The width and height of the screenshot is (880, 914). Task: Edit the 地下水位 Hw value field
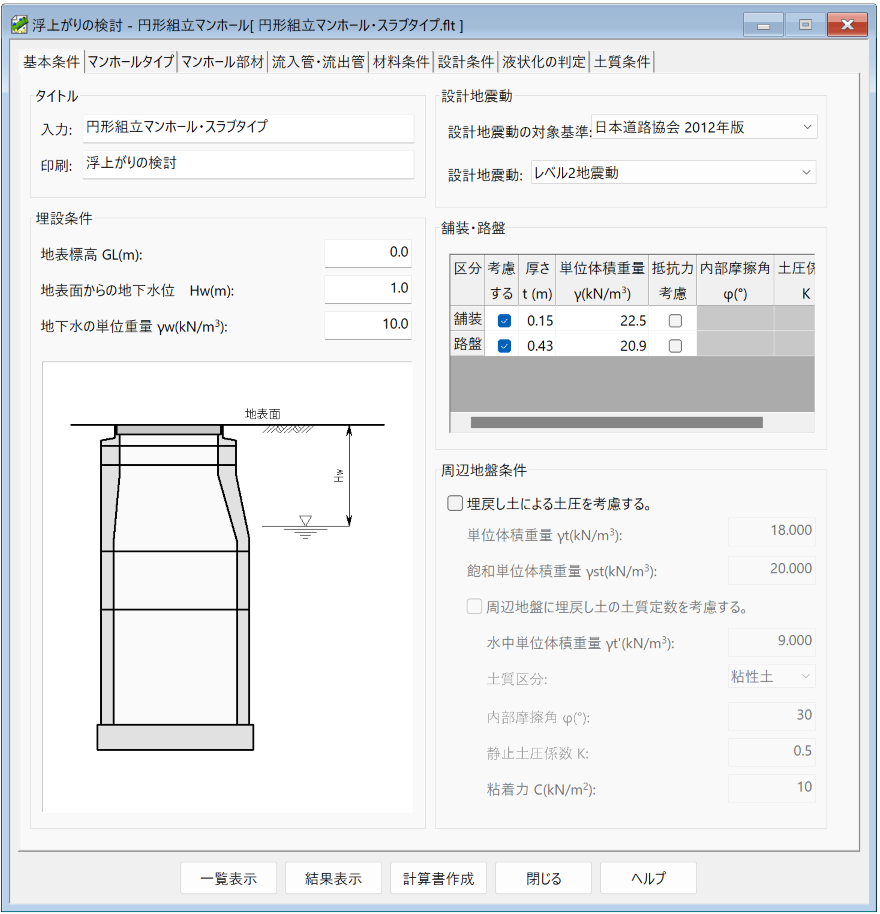click(368, 289)
